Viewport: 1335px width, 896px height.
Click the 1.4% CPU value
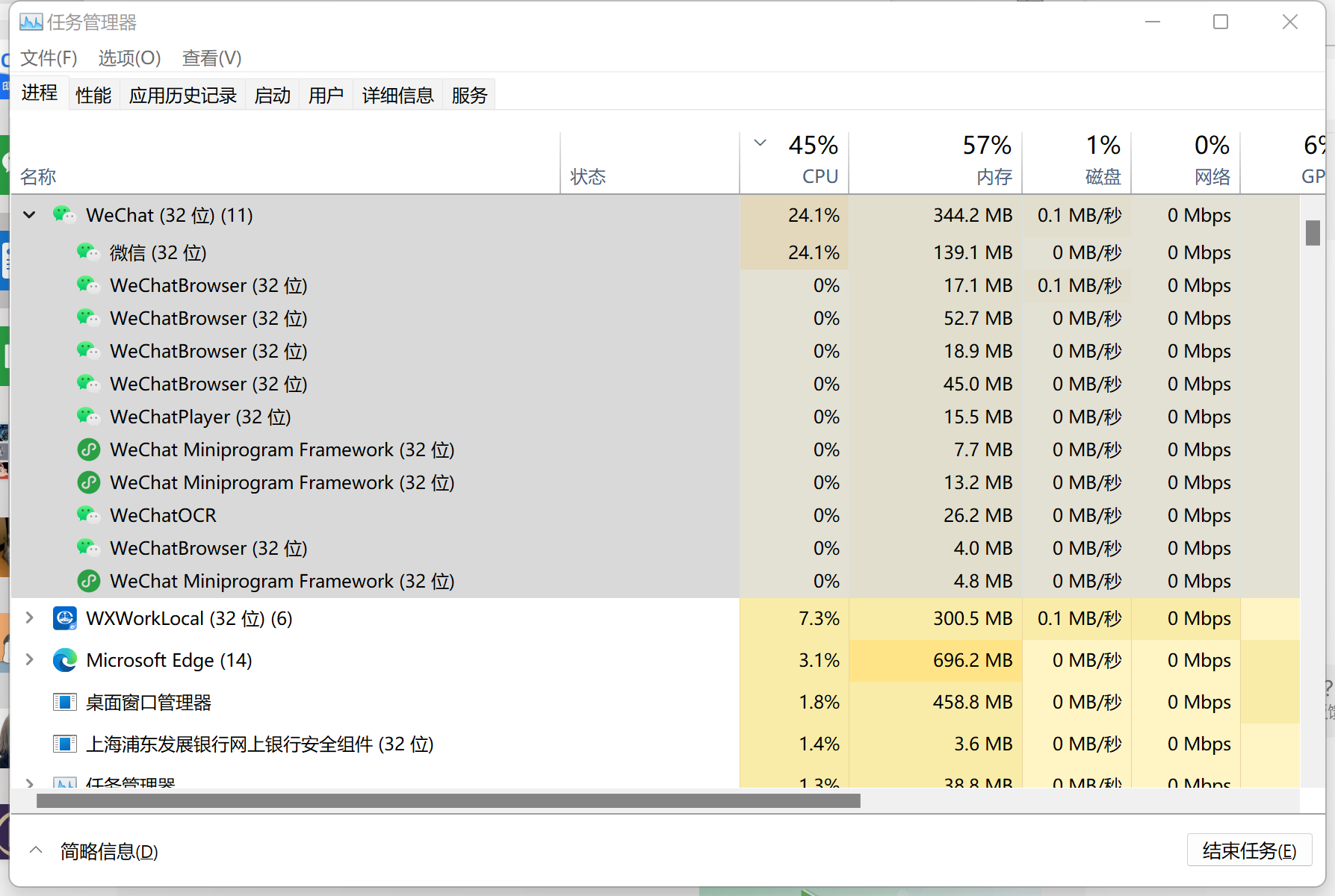pyautogui.click(x=819, y=744)
